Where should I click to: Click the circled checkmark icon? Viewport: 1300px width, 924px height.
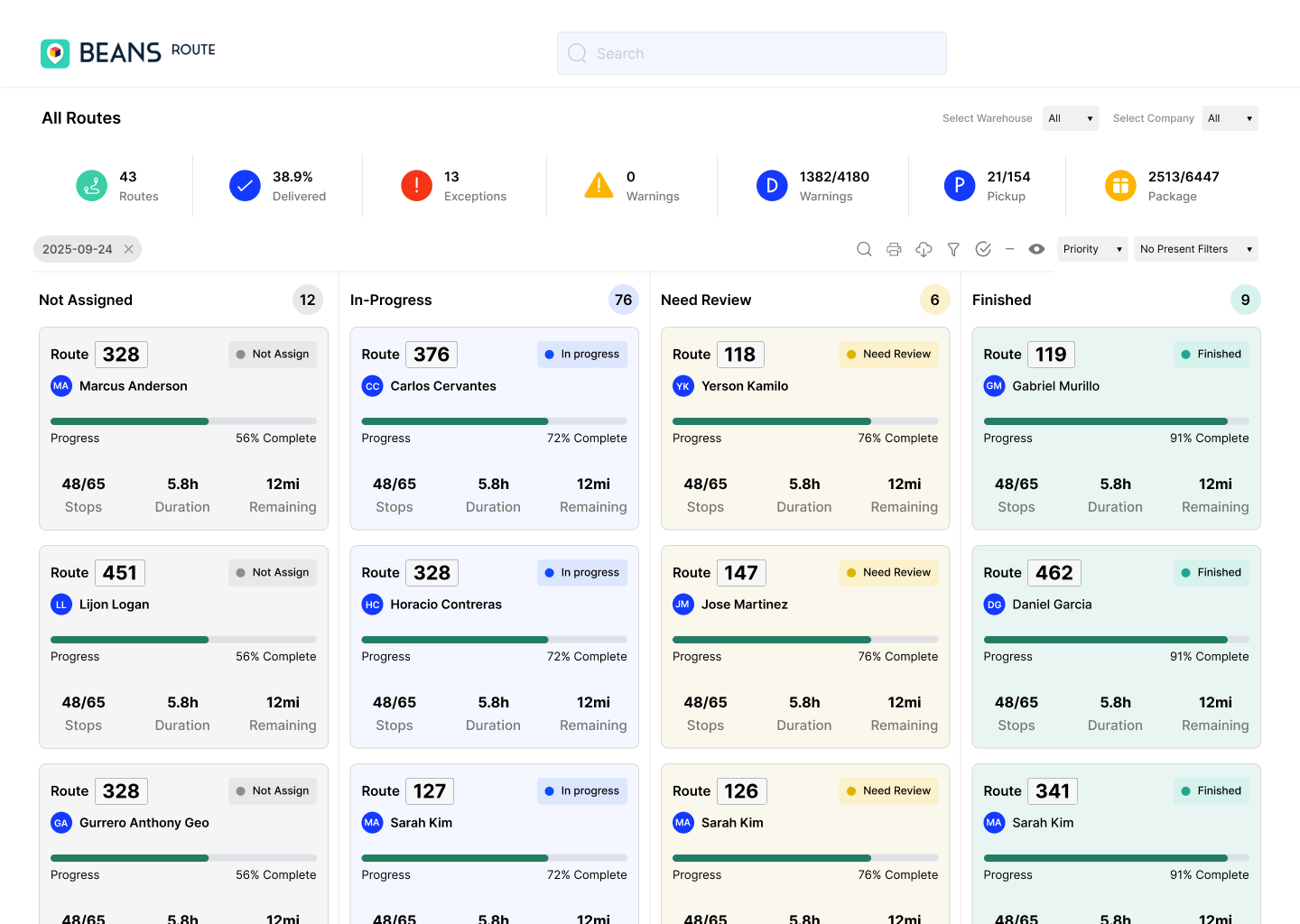[983, 249]
